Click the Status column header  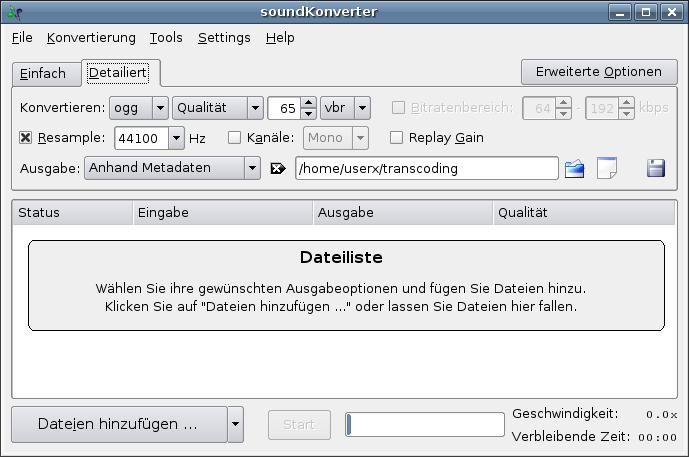pos(73,213)
